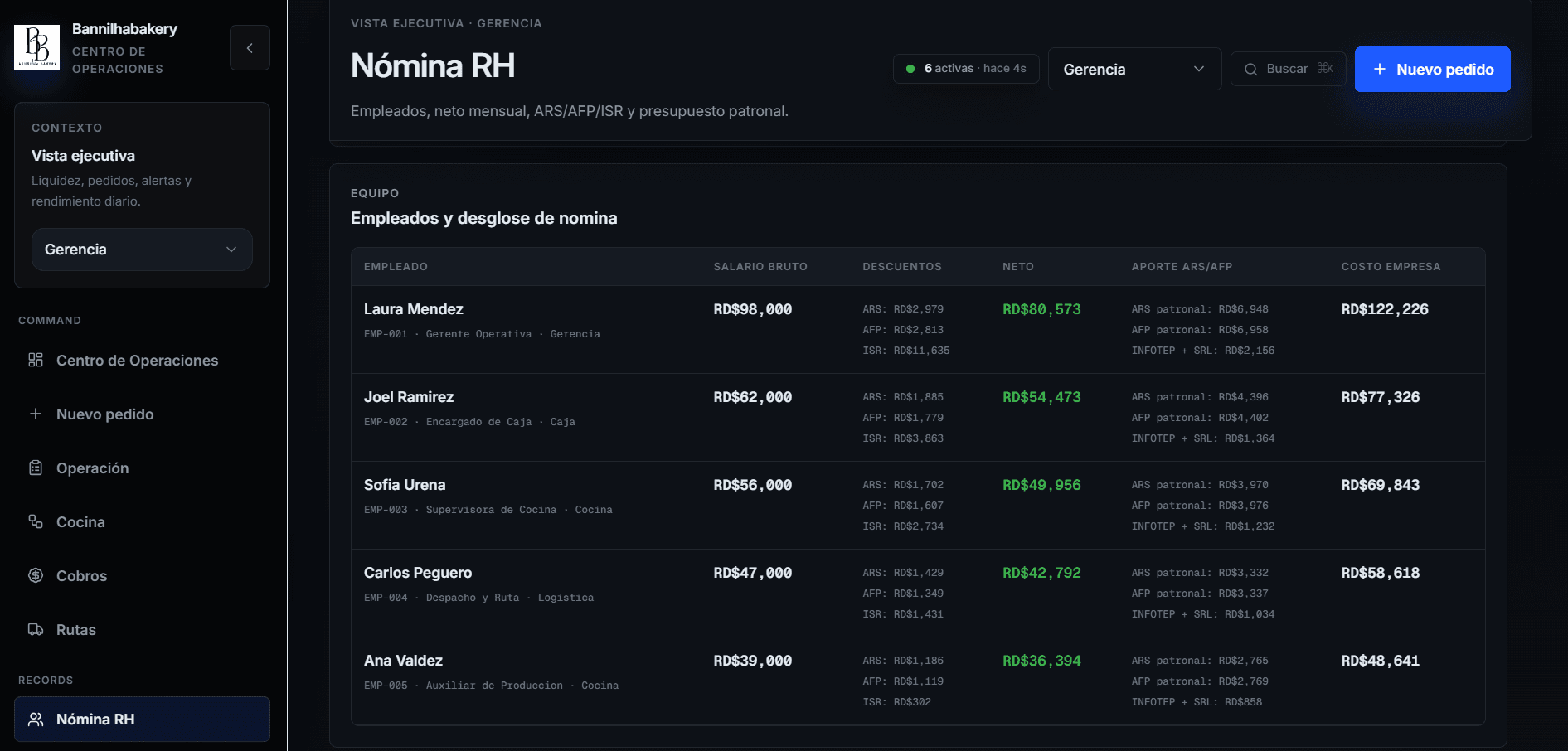Select Nómina RH in Records
This screenshot has height=751, width=1568.
coord(142,720)
